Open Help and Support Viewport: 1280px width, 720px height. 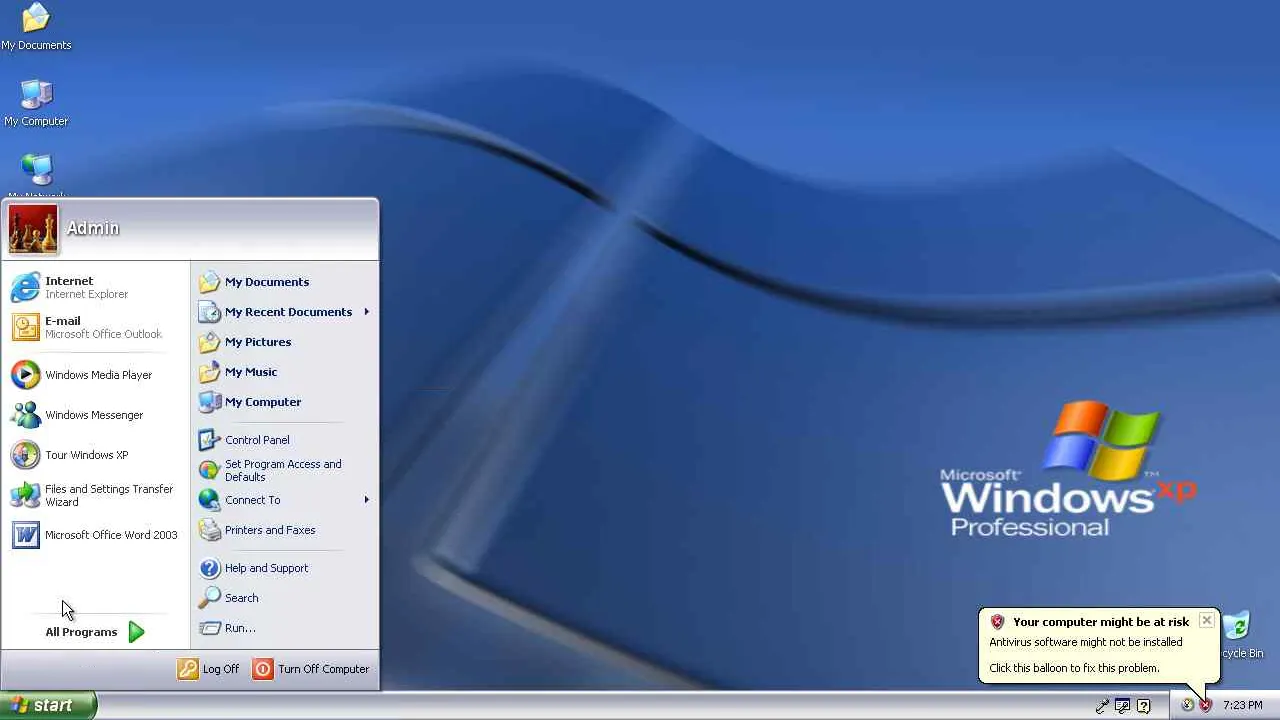tap(284, 568)
